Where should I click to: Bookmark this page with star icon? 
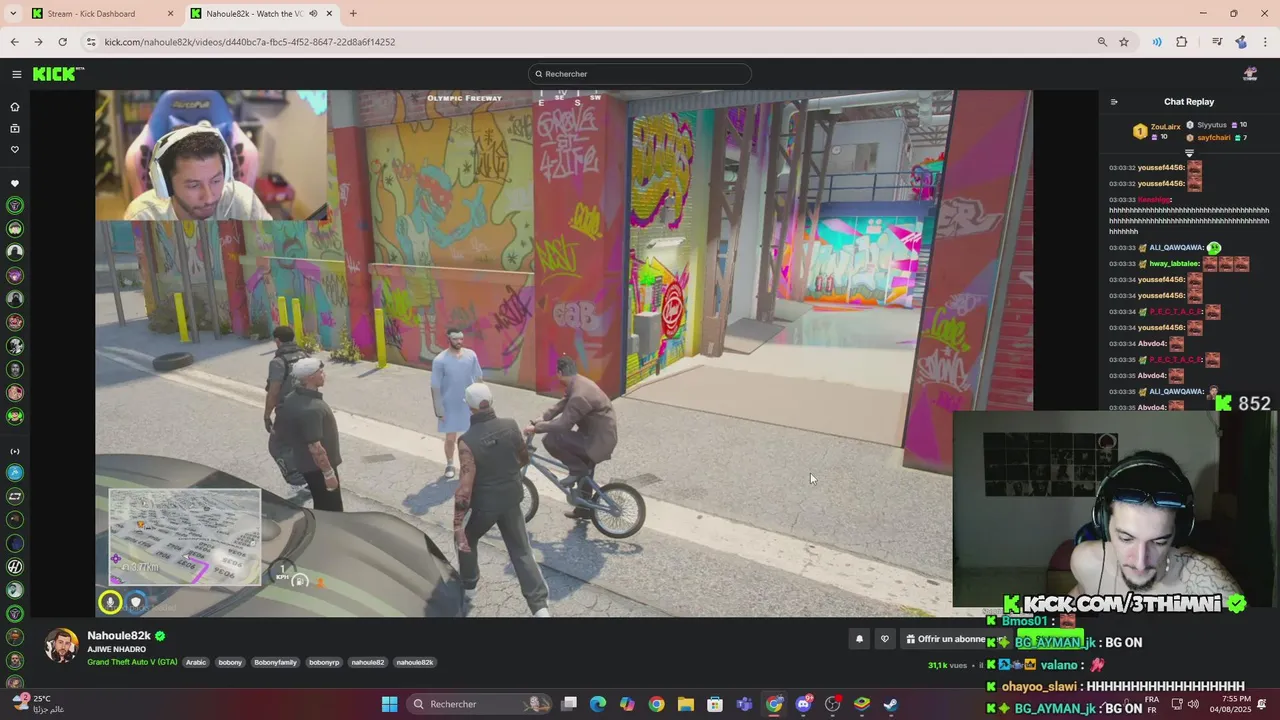click(1124, 42)
